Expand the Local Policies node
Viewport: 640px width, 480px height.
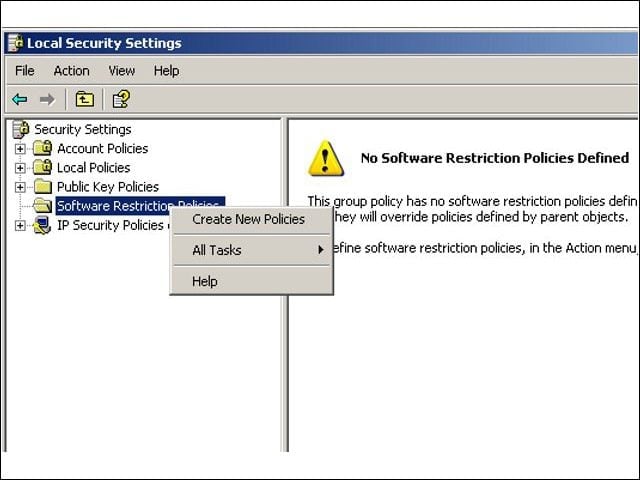coord(20,168)
